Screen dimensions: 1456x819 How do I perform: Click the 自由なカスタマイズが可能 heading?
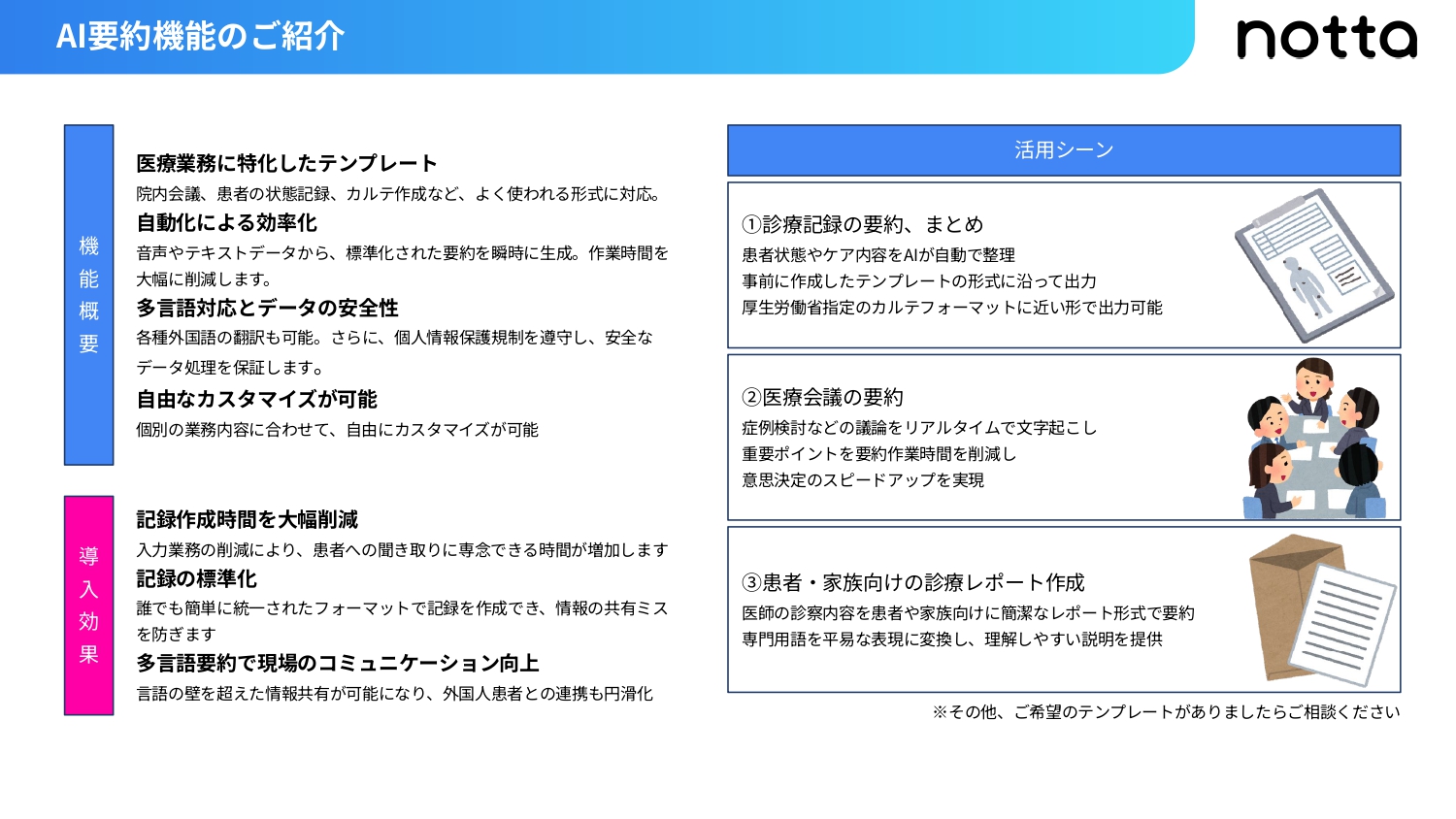259,399
